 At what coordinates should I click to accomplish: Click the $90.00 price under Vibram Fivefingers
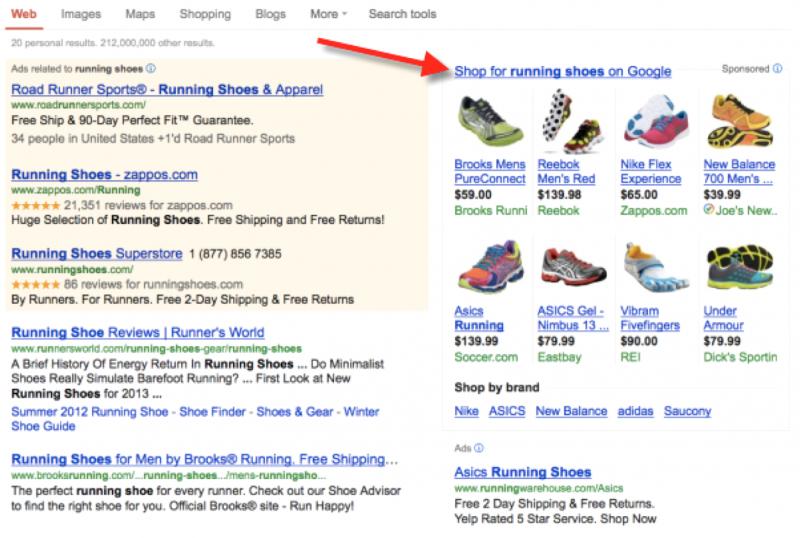pyautogui.click(x=639, y=341)
